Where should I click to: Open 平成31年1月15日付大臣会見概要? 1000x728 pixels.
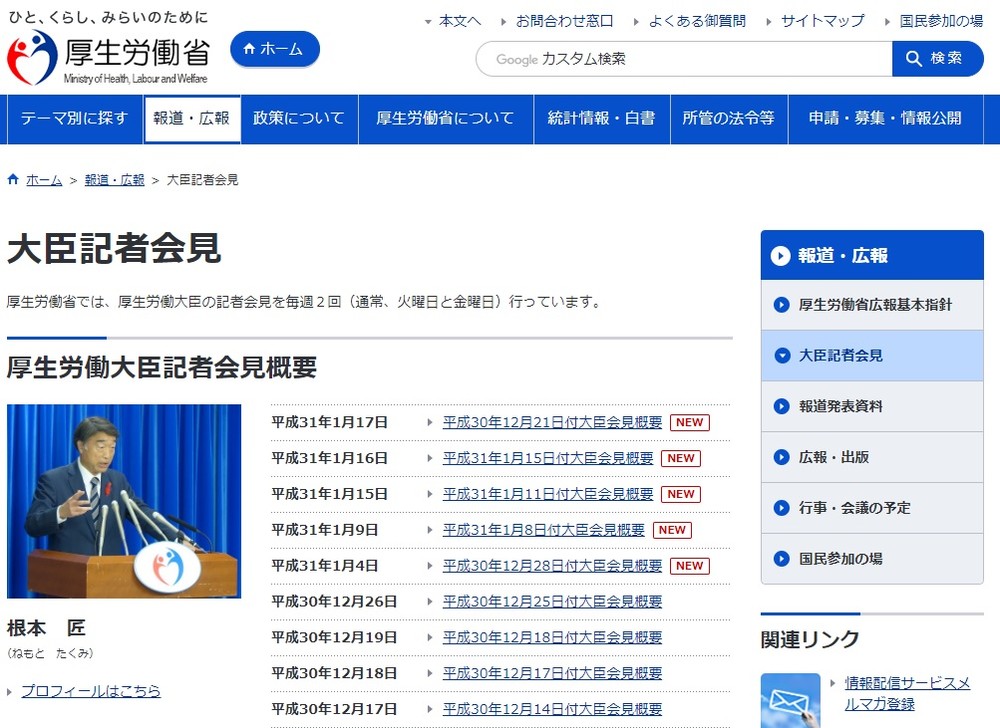(x=549, y=458)
